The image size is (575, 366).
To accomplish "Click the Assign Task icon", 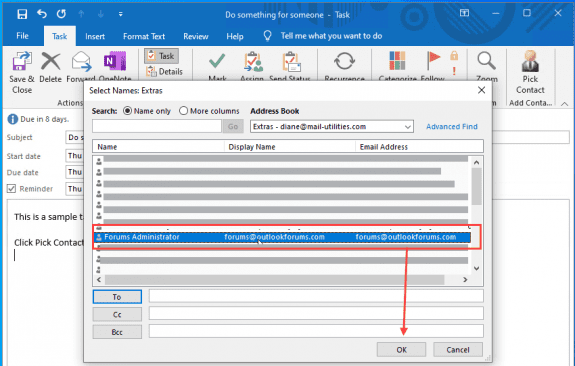I will (x=253, y=62).
